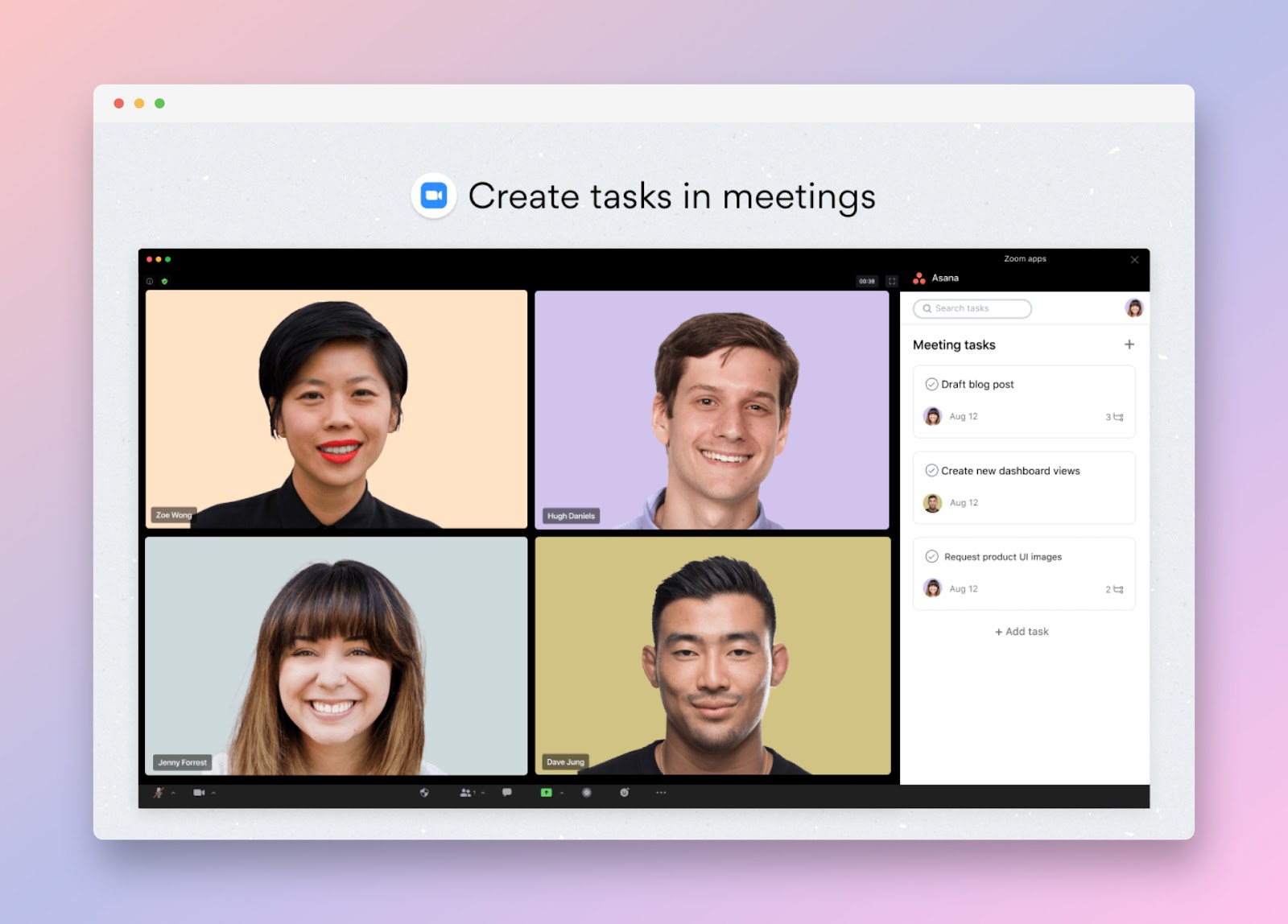Enter fullscreen view of the meeting

point(892,282)
